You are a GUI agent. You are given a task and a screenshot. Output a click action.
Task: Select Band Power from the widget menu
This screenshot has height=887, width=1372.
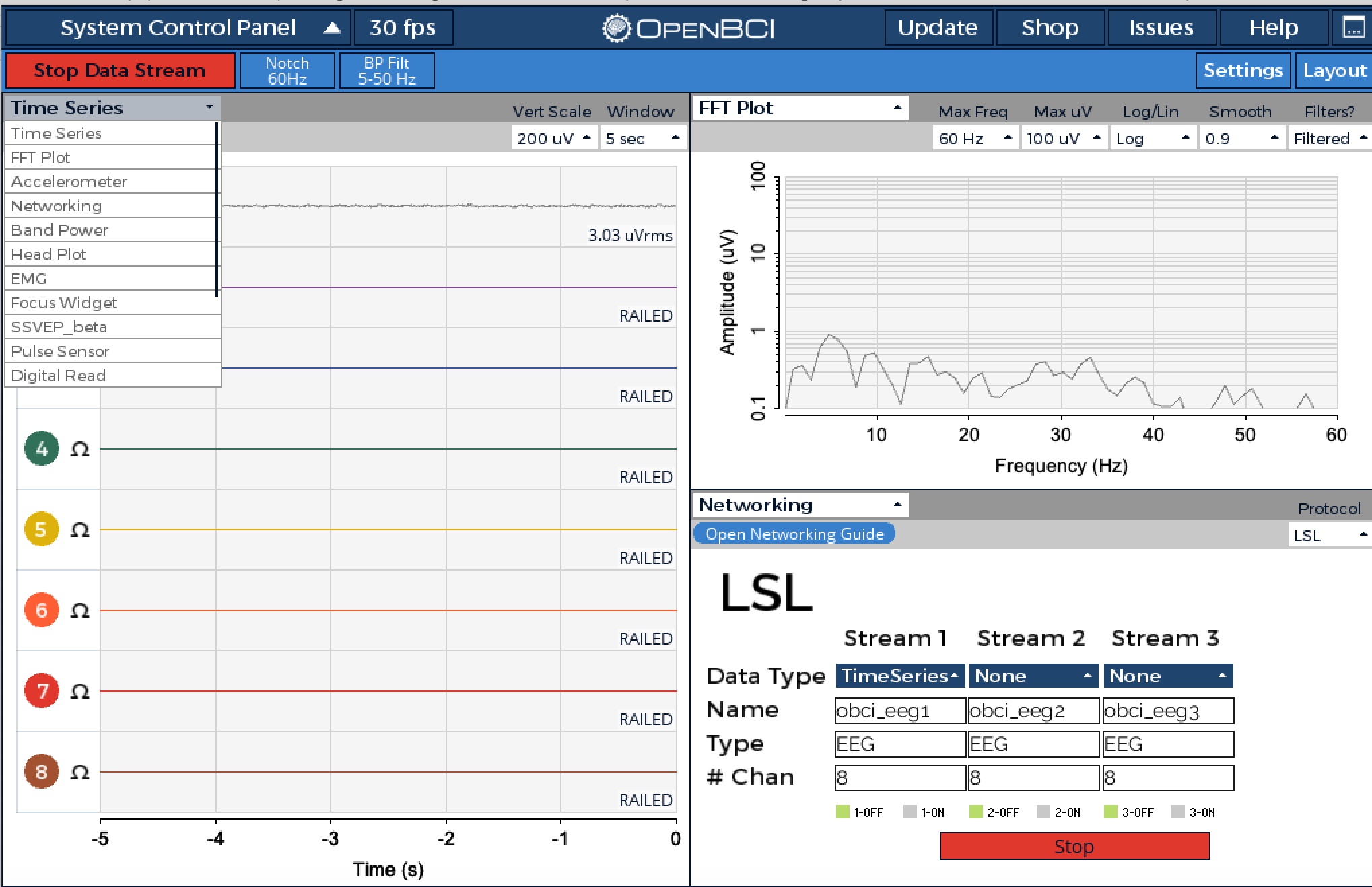pyautogui.click(x=59, y=229)
